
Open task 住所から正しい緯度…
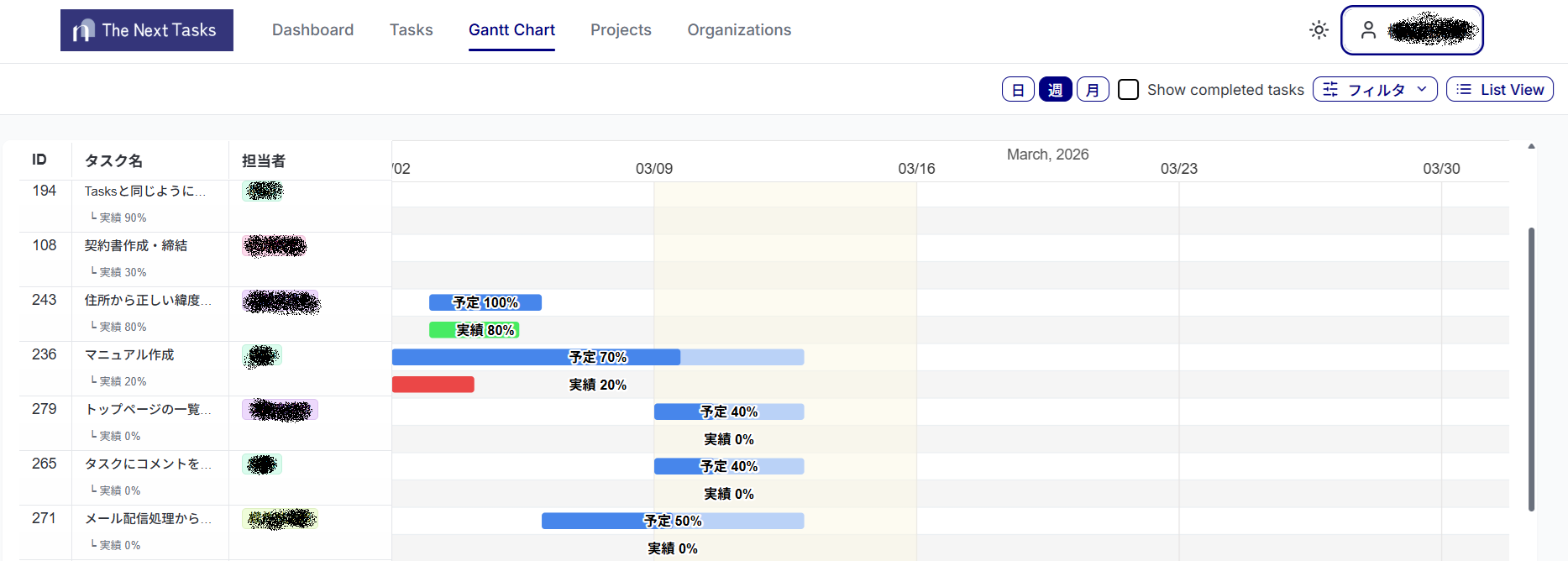[148, 301]
